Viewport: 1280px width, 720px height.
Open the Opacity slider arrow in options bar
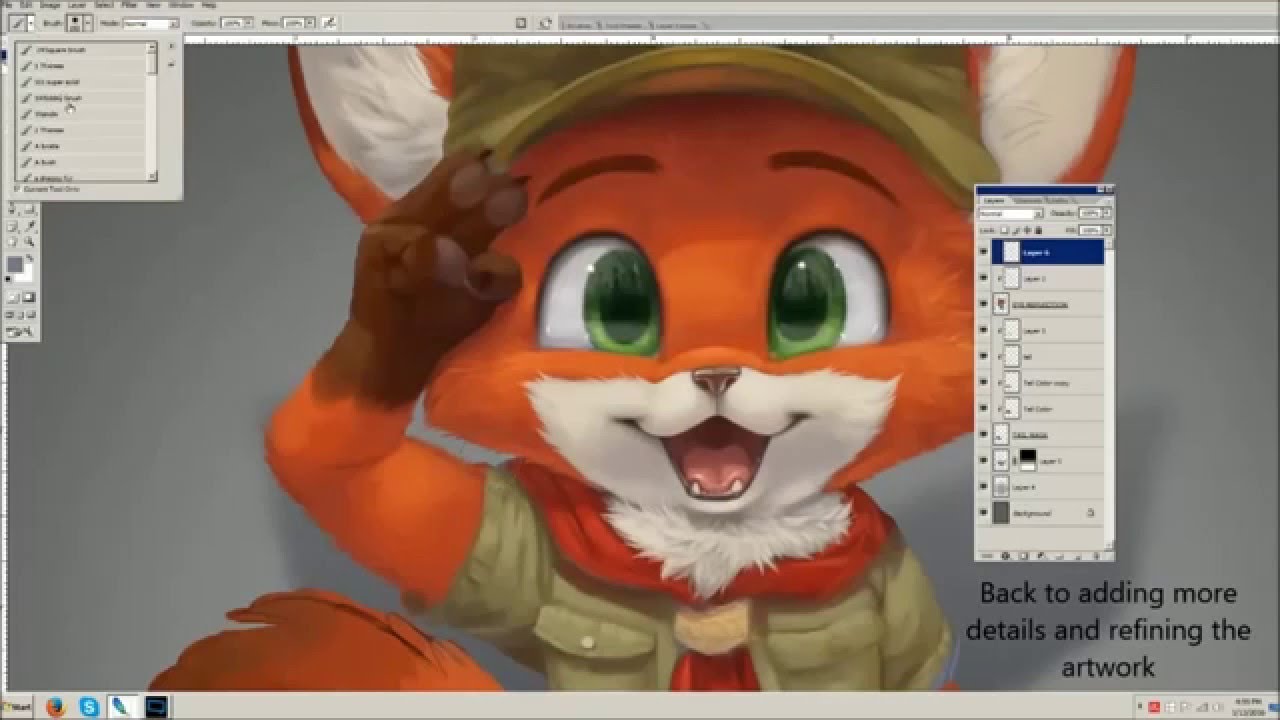coord(248,23)
